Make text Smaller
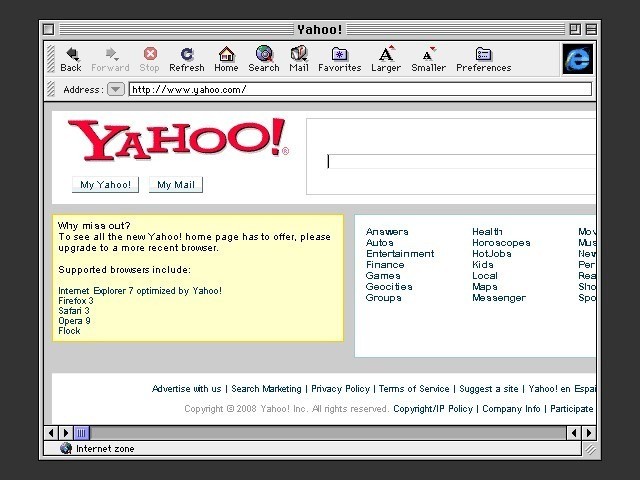The height and width of the screenshot is (480, 640). [x=429, y=60]
